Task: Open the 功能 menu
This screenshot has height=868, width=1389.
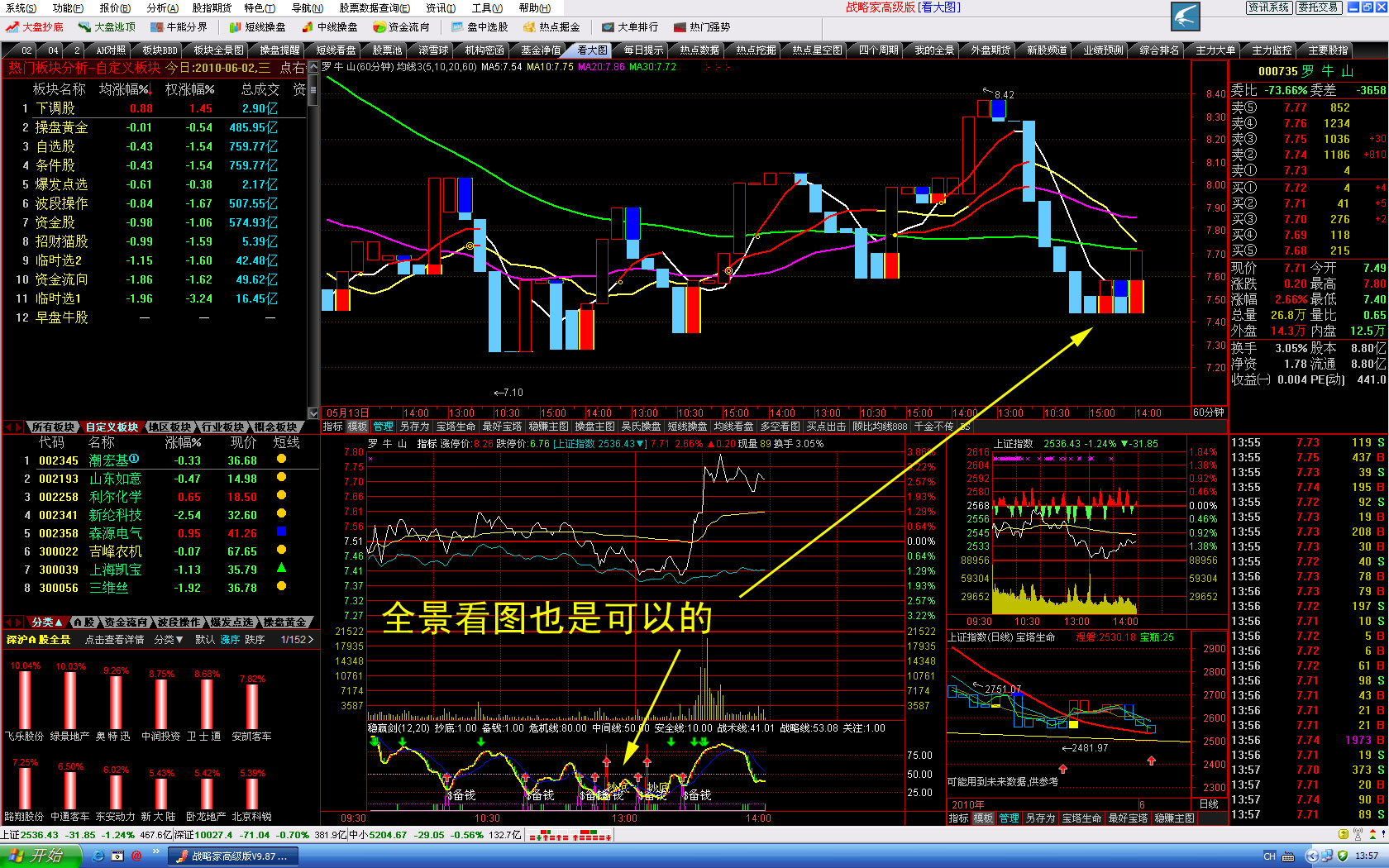Action: [68, 8]
